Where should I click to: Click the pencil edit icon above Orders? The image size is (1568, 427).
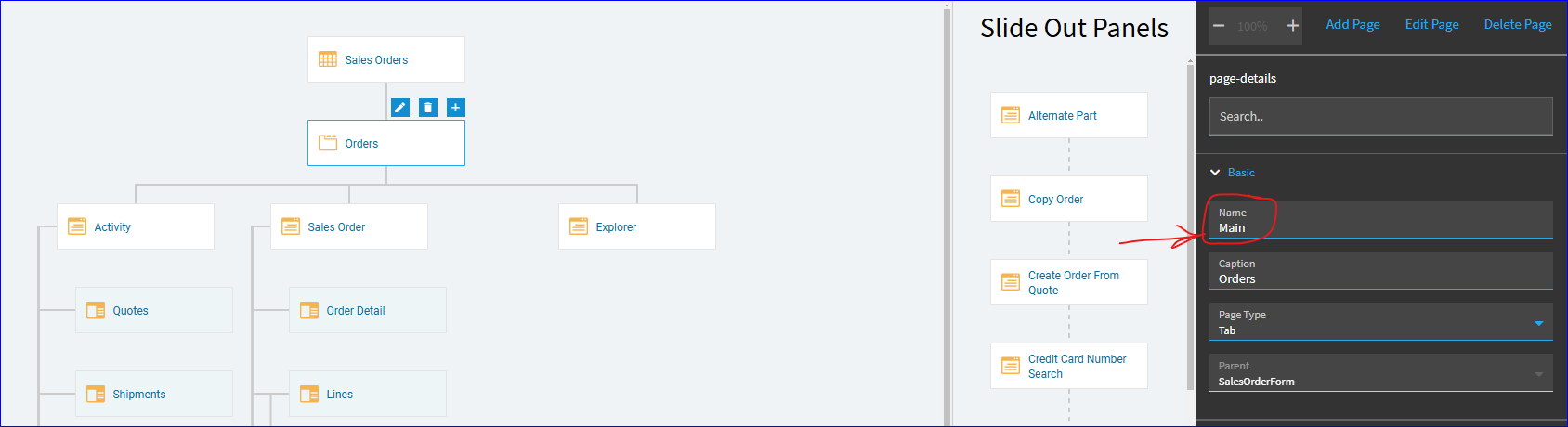(x=400, y=108)
